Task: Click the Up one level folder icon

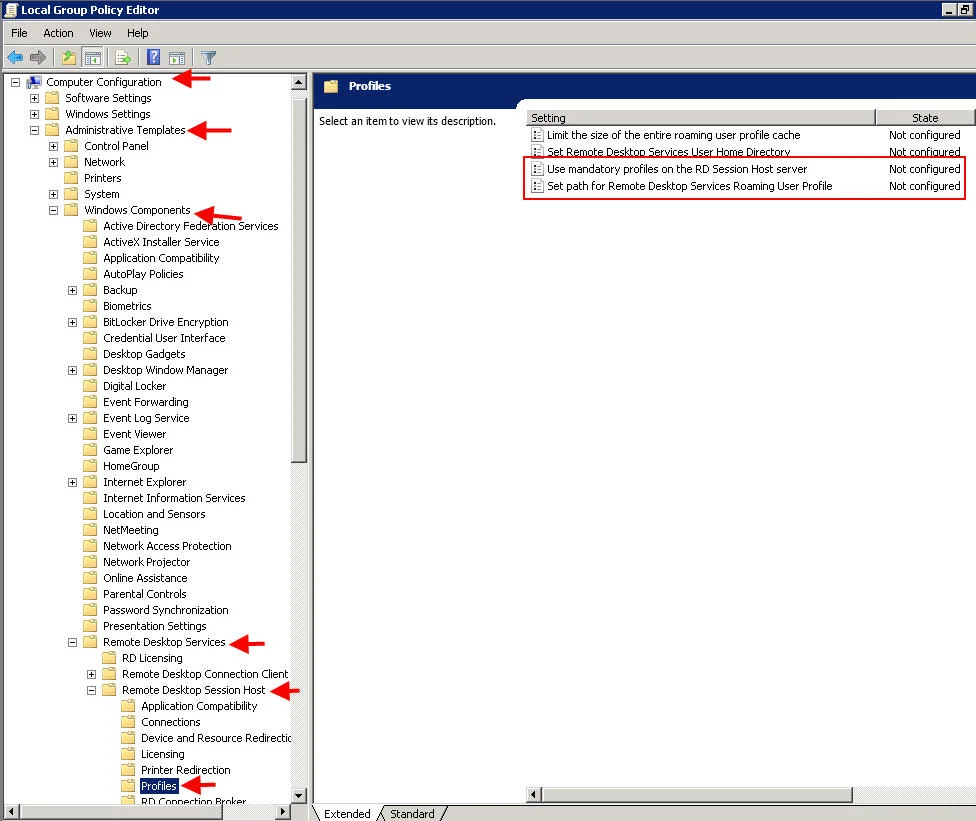Action: pos(68,58)
